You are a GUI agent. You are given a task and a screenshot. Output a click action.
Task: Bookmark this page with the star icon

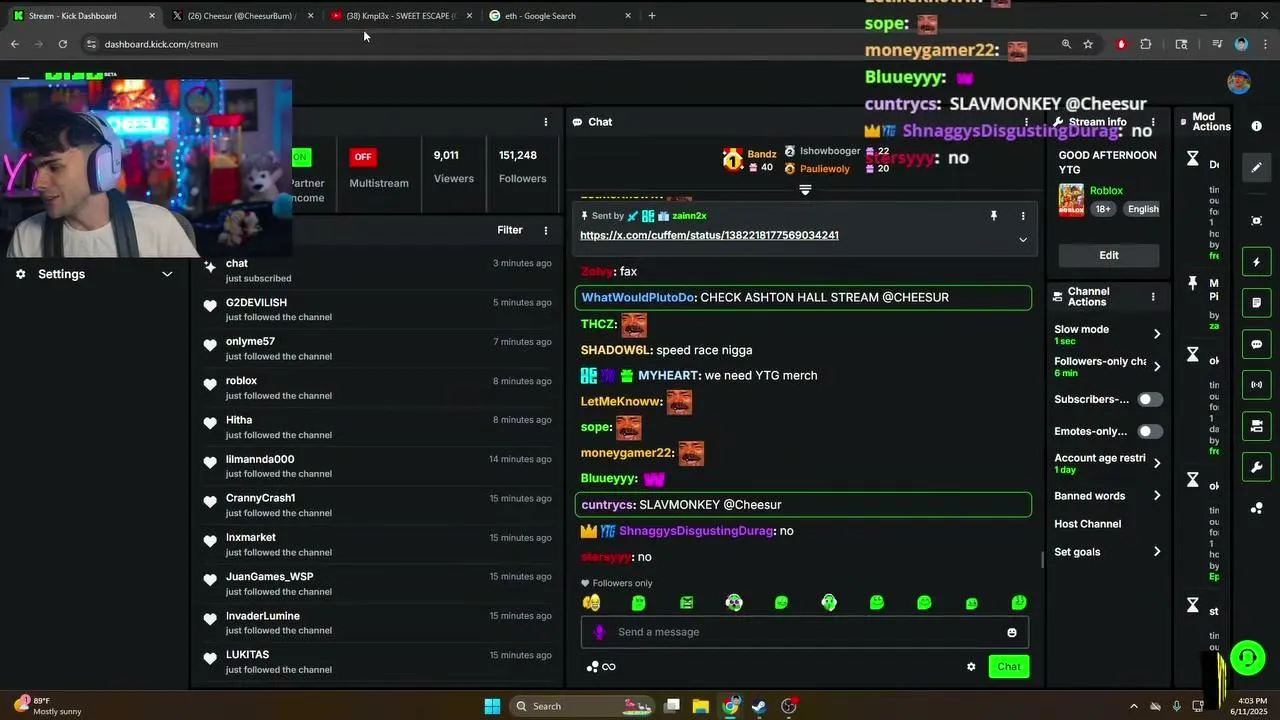[x=1088, y=44]
